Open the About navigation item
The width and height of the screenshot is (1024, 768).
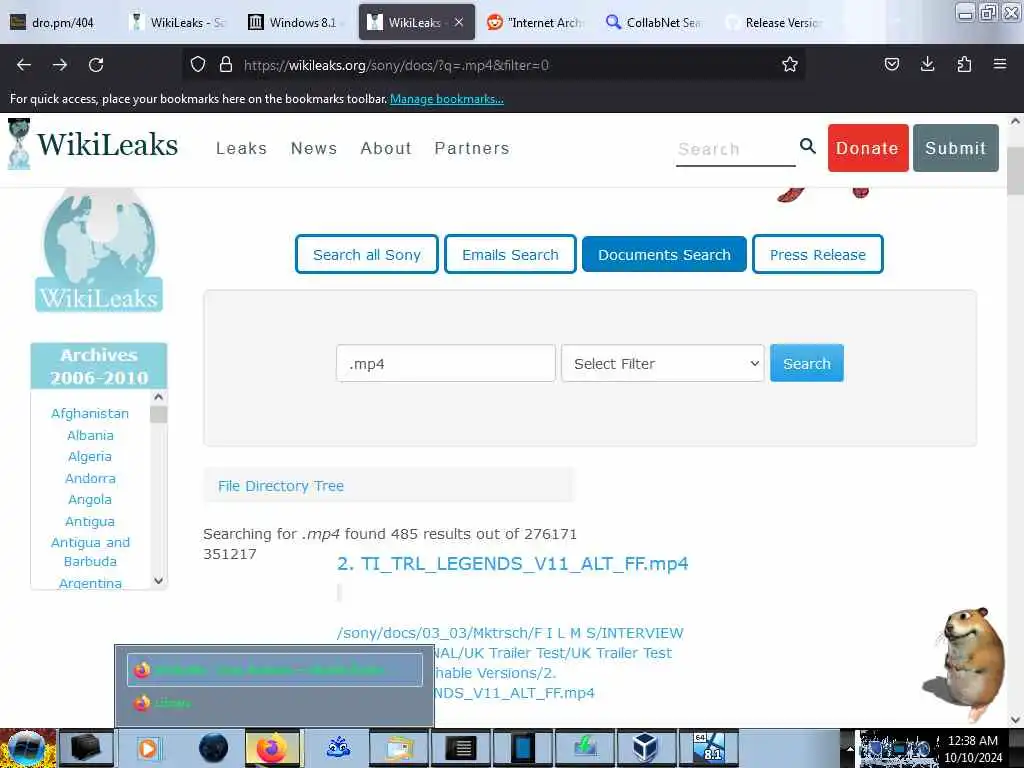tap(386, 148)
